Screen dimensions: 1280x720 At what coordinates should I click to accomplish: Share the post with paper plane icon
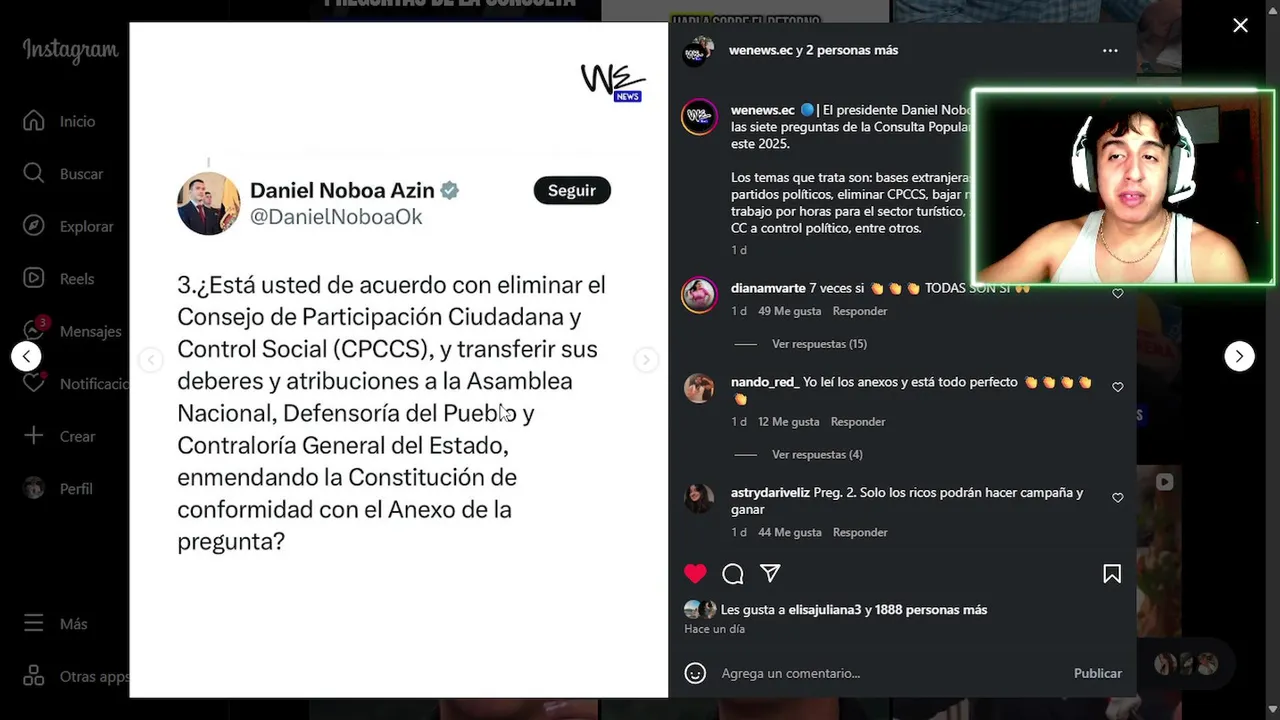point(770,573)
